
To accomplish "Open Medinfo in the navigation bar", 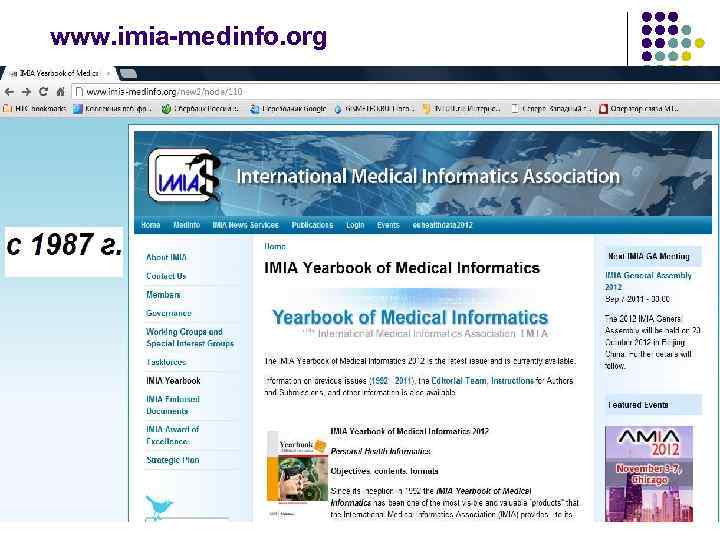I will 186,225.
